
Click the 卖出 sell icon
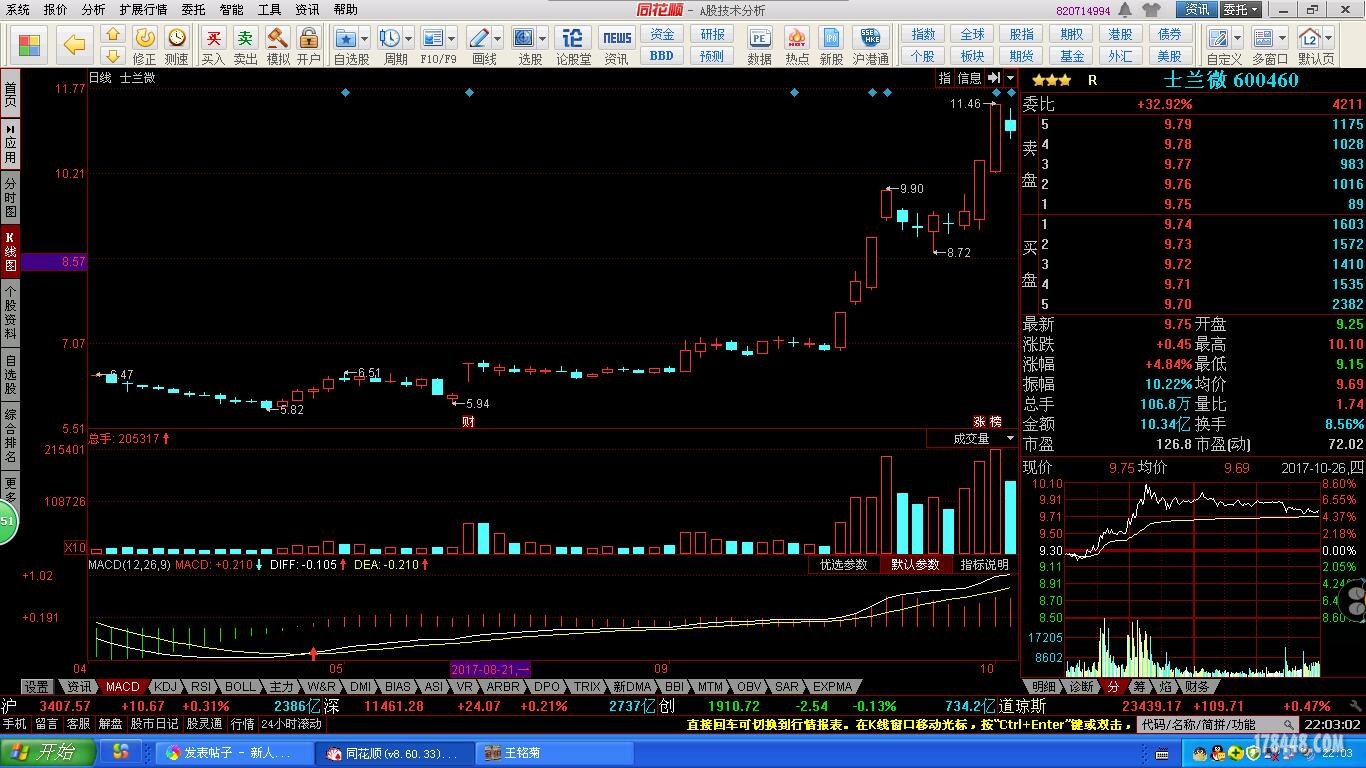pos(245,46)
